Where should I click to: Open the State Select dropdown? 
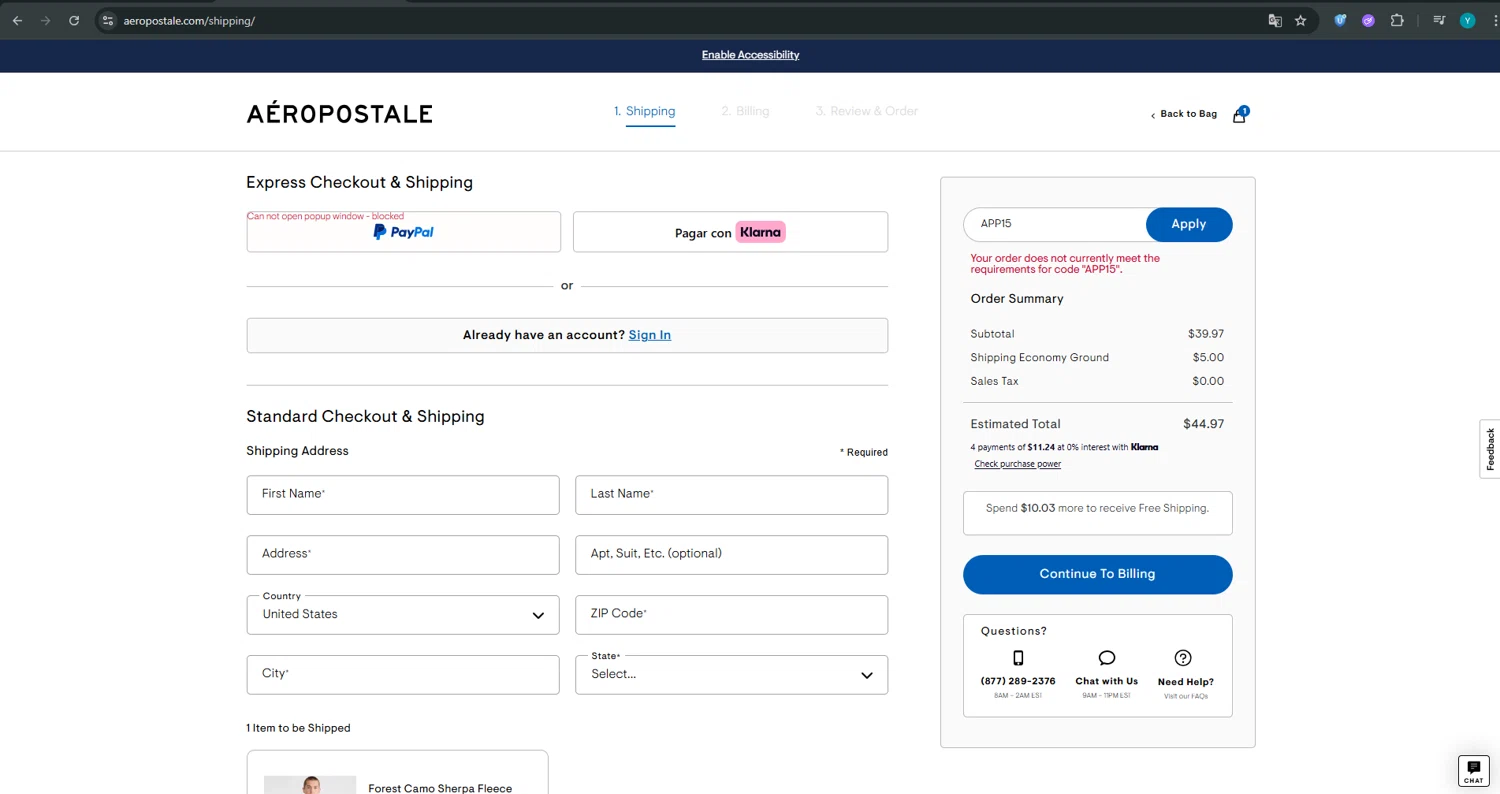coord(732,675)
